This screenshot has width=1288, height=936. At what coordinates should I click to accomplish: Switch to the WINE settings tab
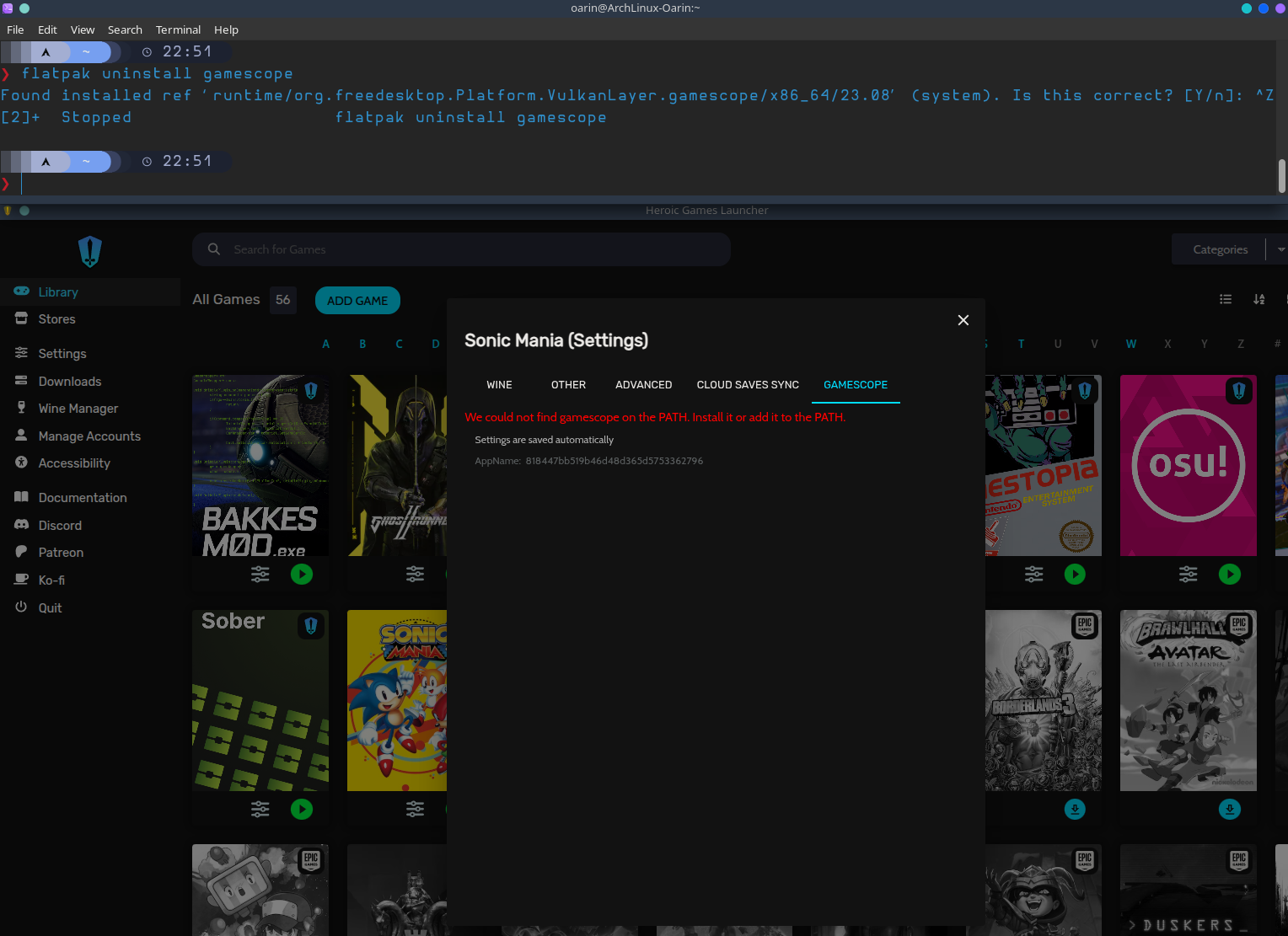499,385
